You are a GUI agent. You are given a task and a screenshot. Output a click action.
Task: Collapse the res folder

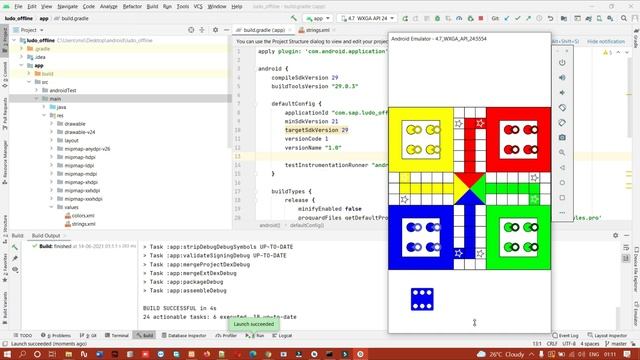tap(44, 116)
